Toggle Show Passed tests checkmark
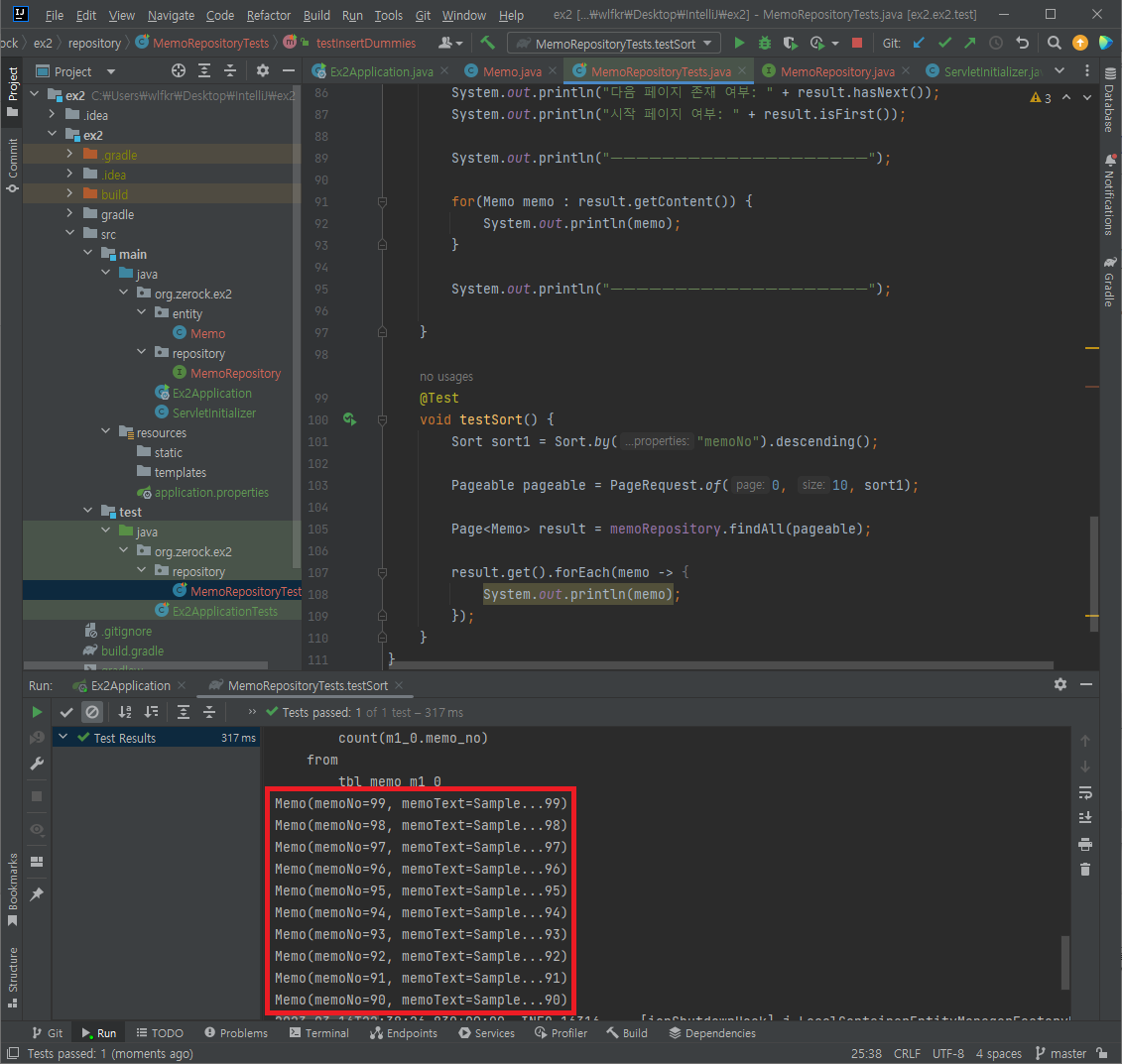The height and width of the screenshot is (1064, 1122). coord(66,711)
